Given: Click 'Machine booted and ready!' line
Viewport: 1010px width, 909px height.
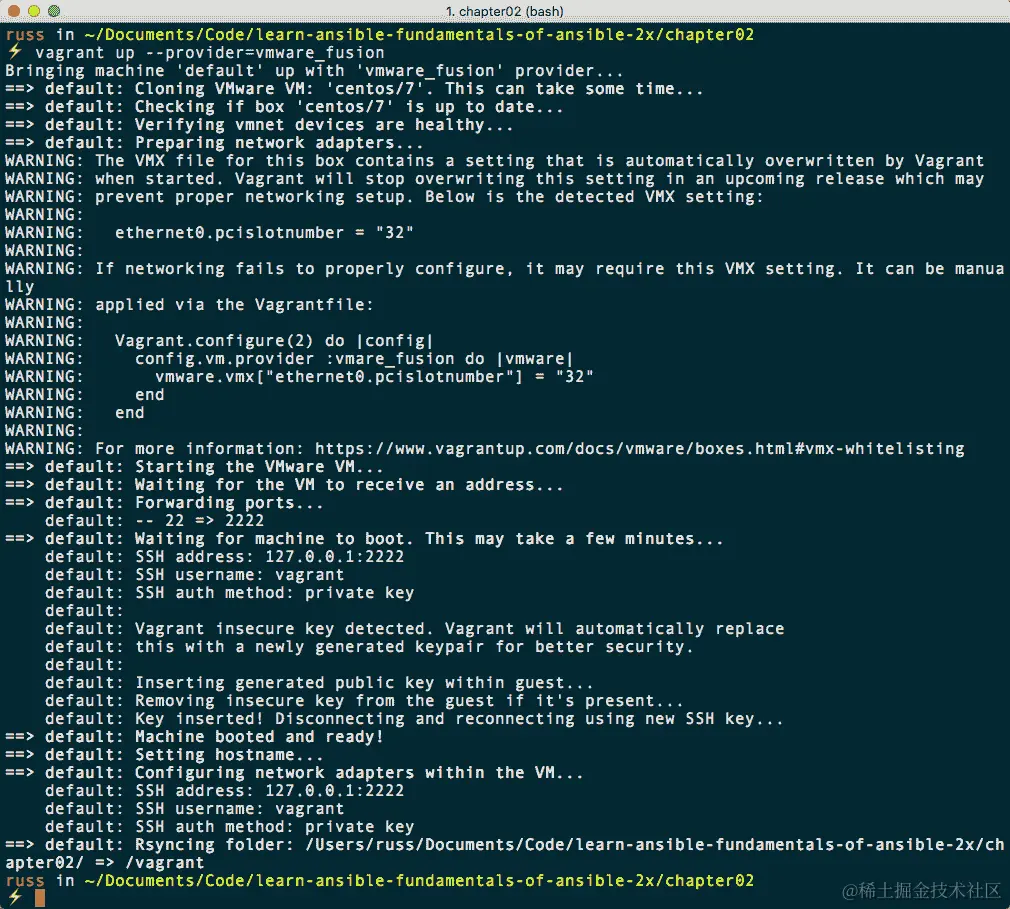Looking at the screenshot, I should pos(194,737).
